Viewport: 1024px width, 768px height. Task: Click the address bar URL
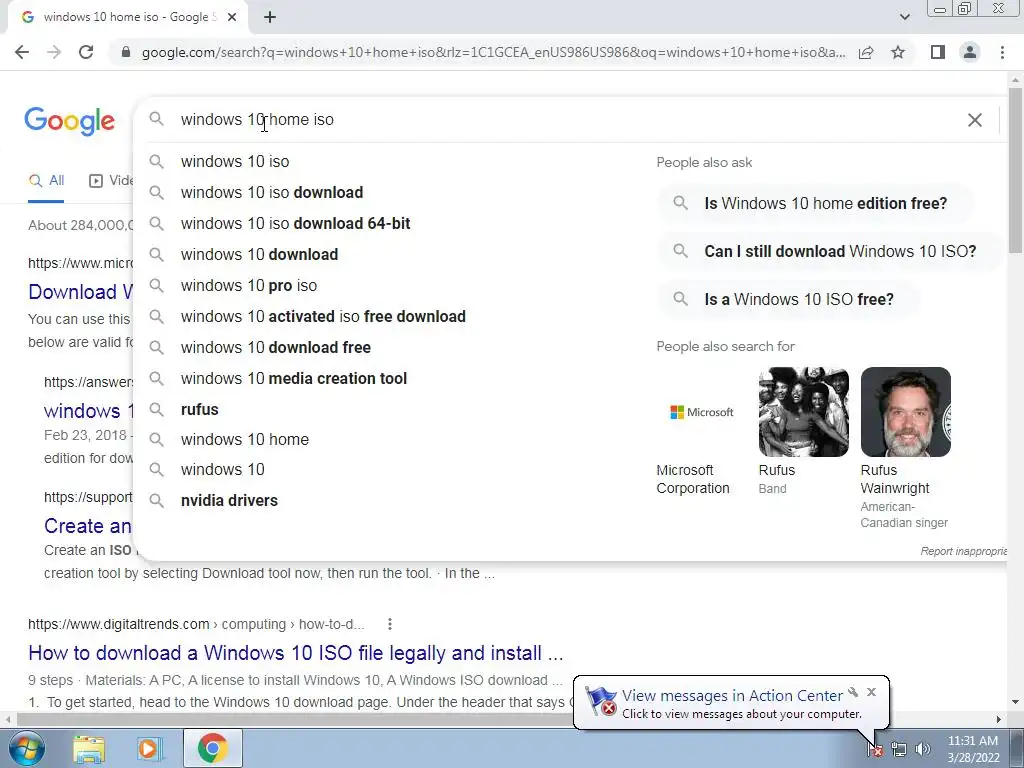(x=493, y=52)
